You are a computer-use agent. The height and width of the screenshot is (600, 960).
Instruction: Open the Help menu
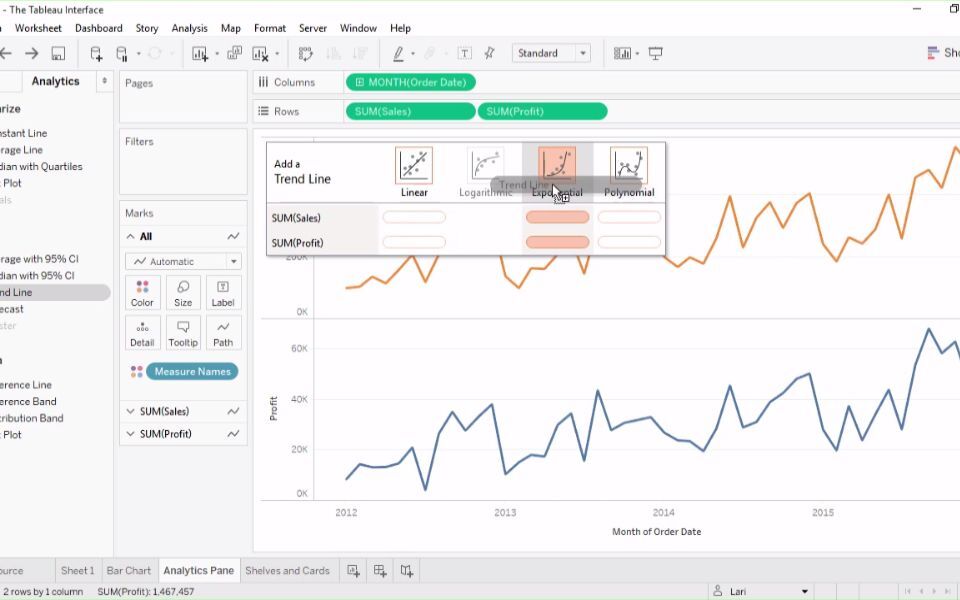[400, 28]
